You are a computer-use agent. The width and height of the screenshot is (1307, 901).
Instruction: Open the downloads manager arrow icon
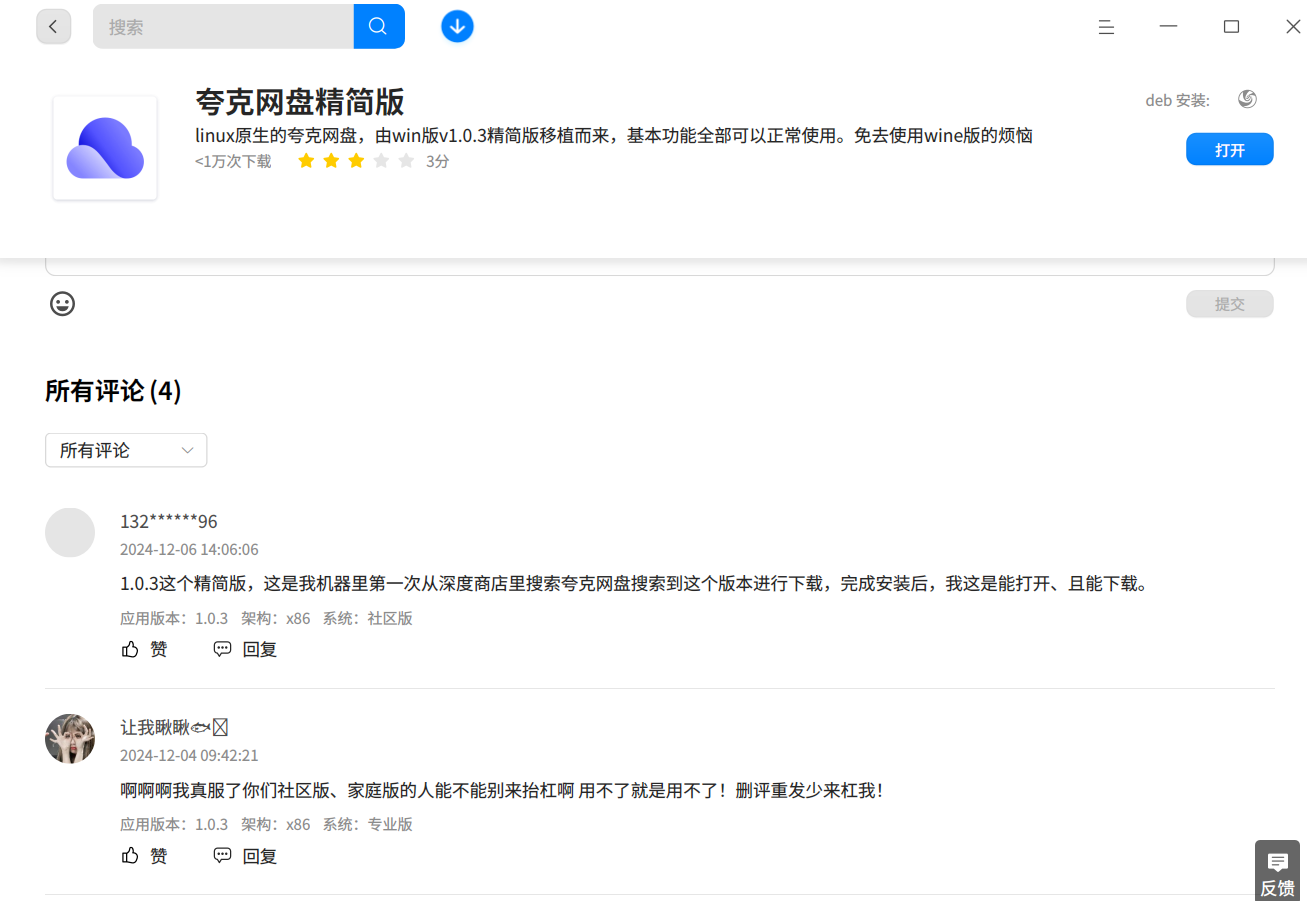(x=457, y=27)
